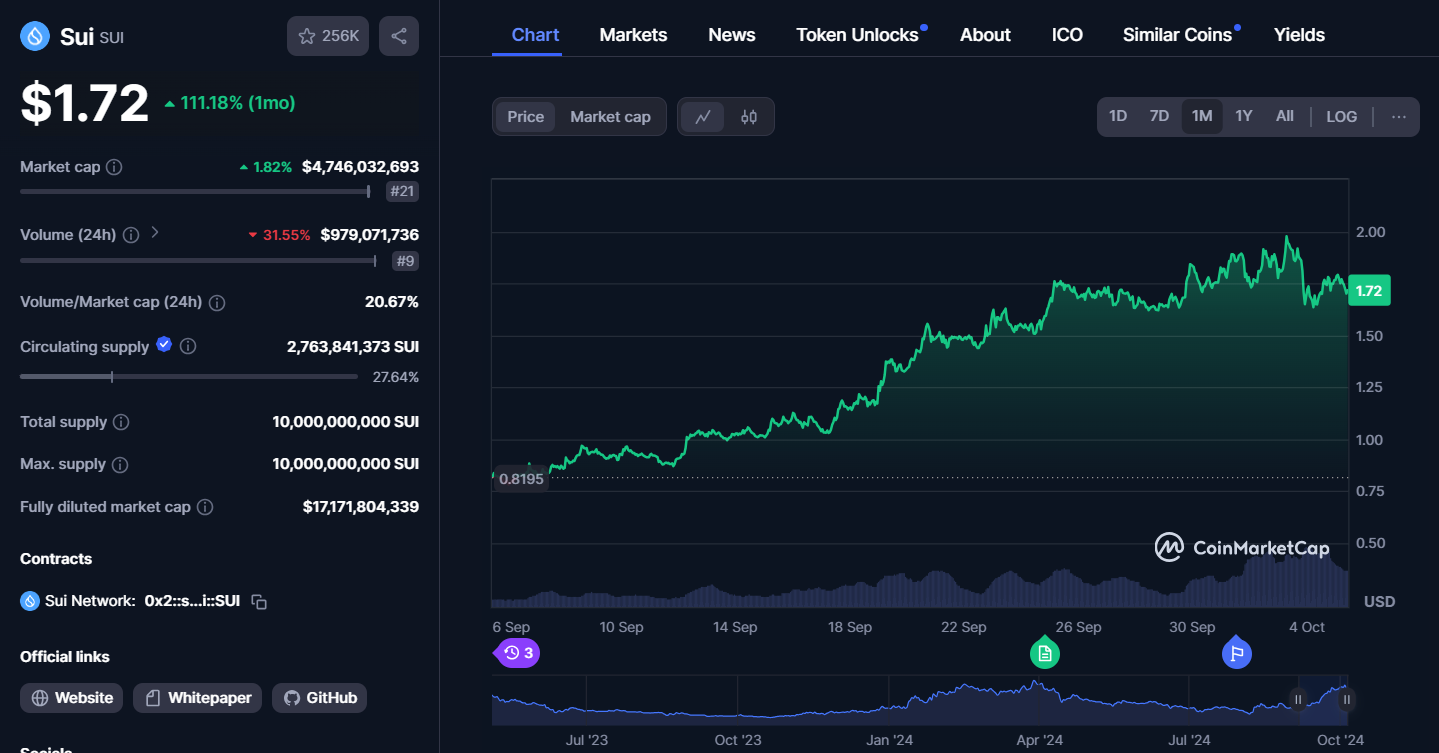Click the volume value $979,071,736
Viewport: 1439px width, 753px height.
[x=370, y=235]
